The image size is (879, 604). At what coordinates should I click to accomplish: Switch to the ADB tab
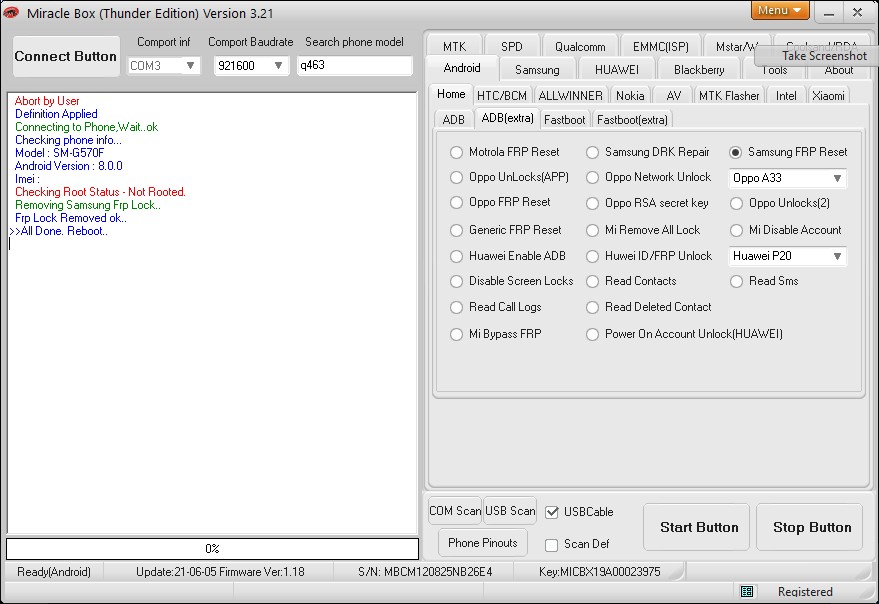pyautogui.click(x=454, y=120)
